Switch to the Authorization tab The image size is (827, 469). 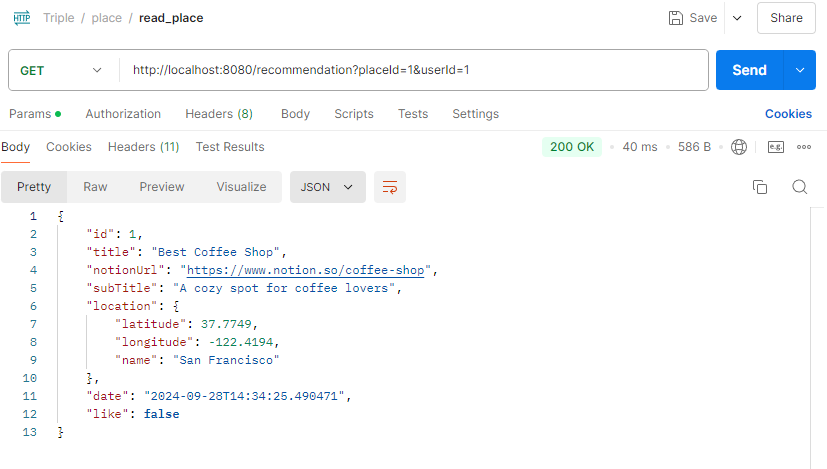click(123, 114)
